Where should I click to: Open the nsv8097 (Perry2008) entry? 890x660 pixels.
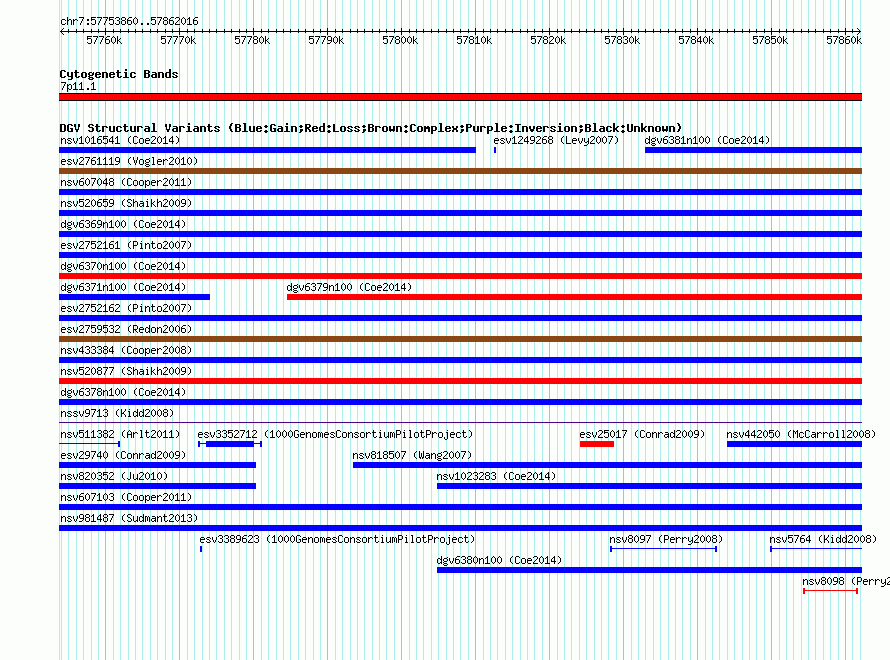click(666, 539)
